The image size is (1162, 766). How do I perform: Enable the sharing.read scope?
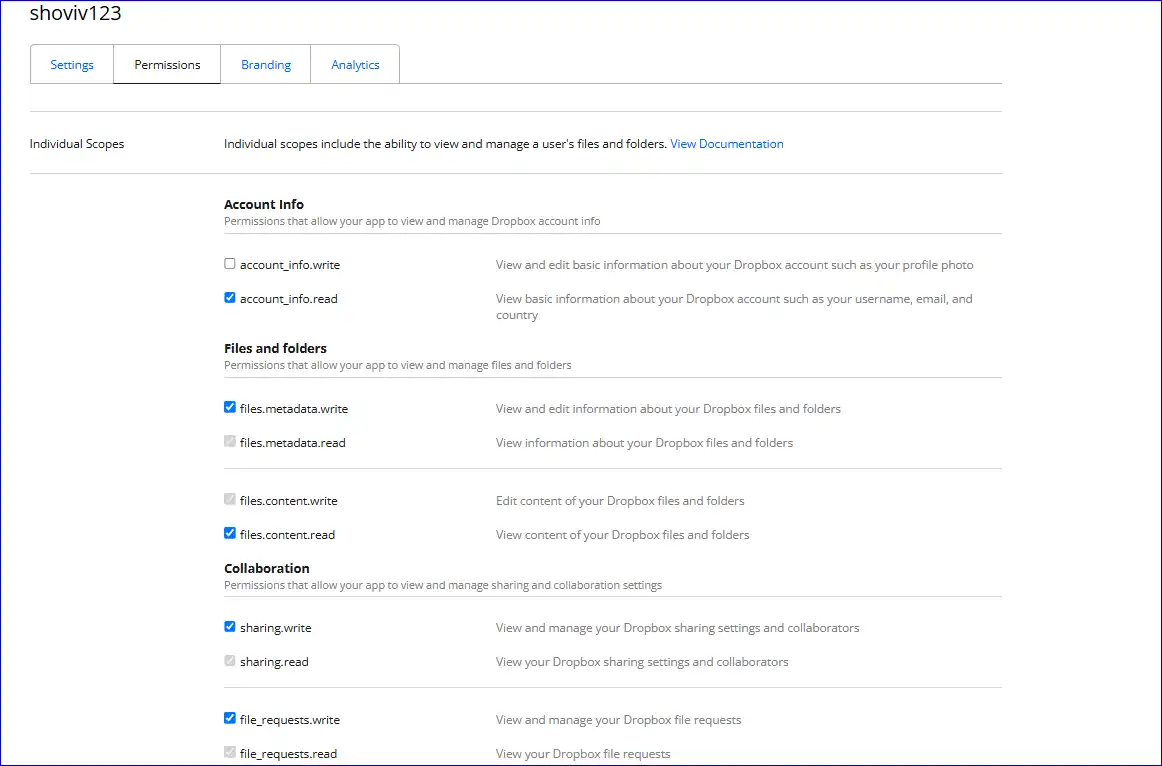pyautogui.click(x=229, y=661)
